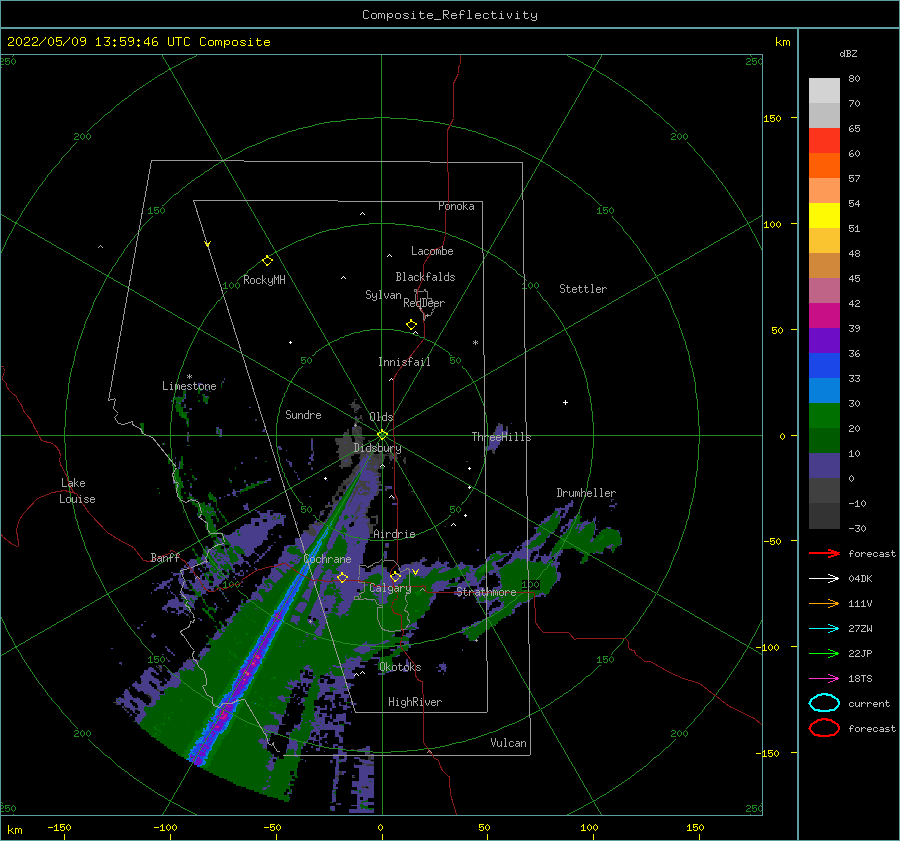Select the magenta 39-42 dBZ color swatch
The image size is (900, 841).
[824, 315]
